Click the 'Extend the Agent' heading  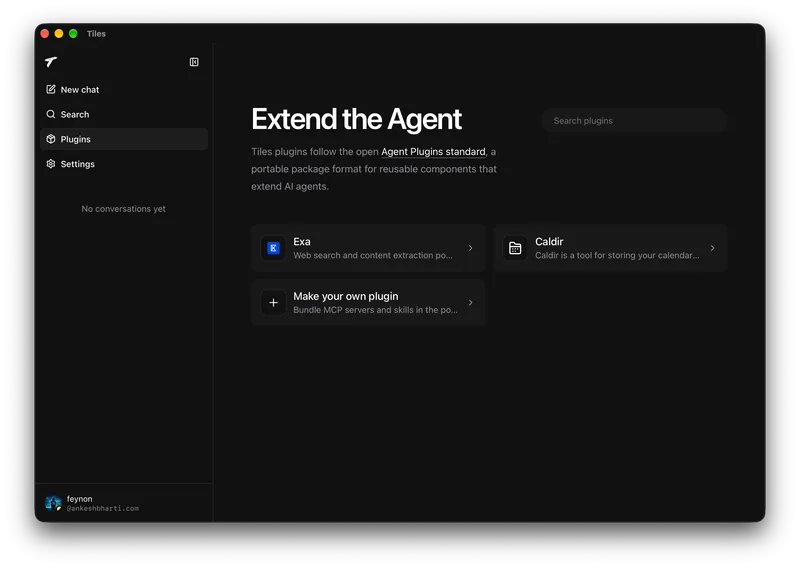pos(356,119)
